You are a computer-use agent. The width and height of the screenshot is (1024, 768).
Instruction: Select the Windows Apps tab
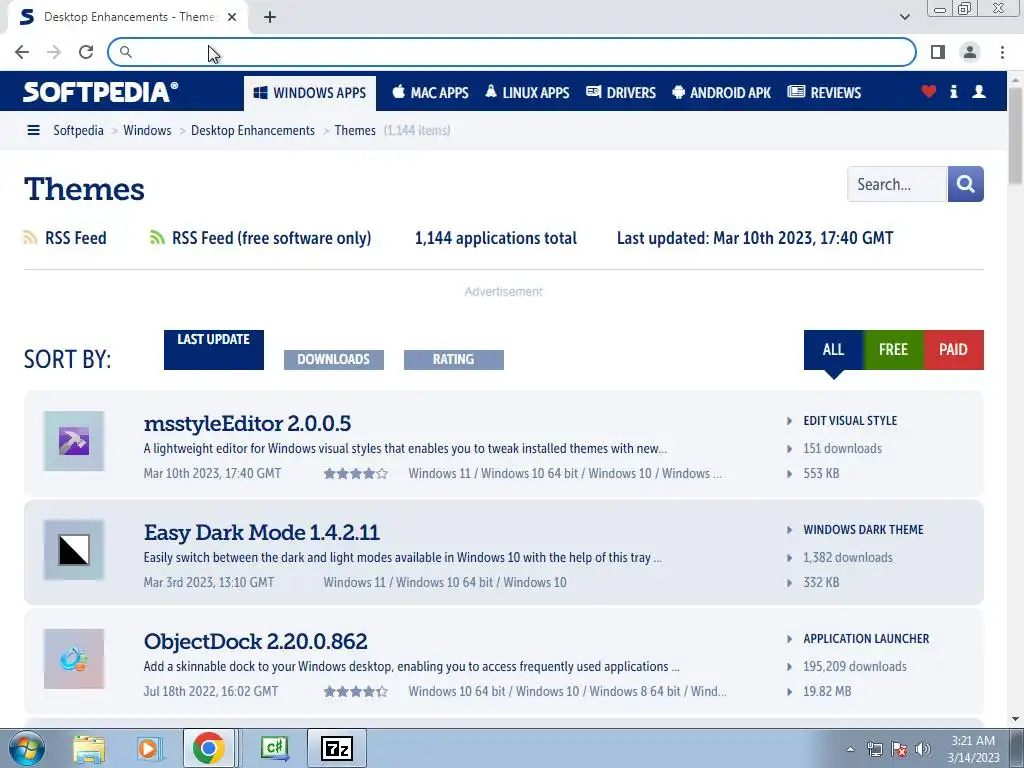[x=310, y=93]
